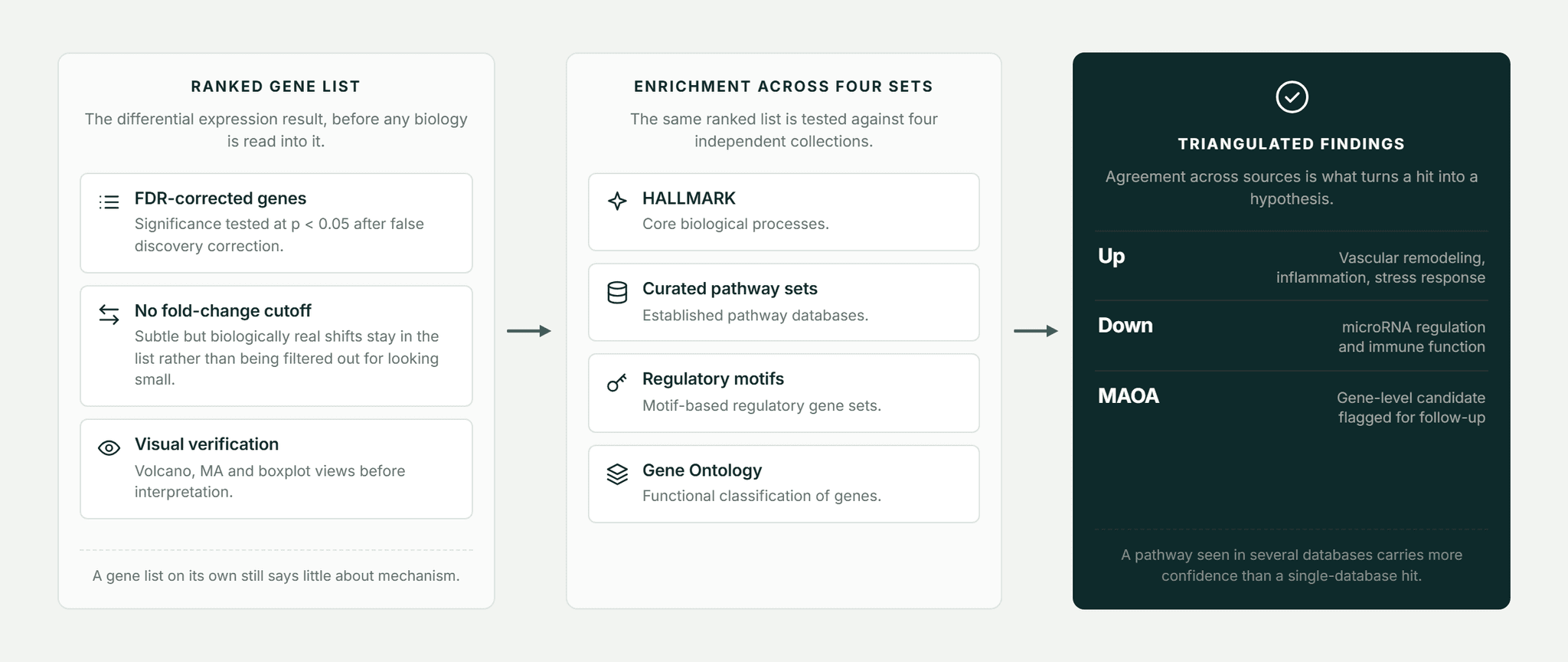Click the MAOA gene candidate row
This screenshot has height=662, width=1568.
point(1292,407)
